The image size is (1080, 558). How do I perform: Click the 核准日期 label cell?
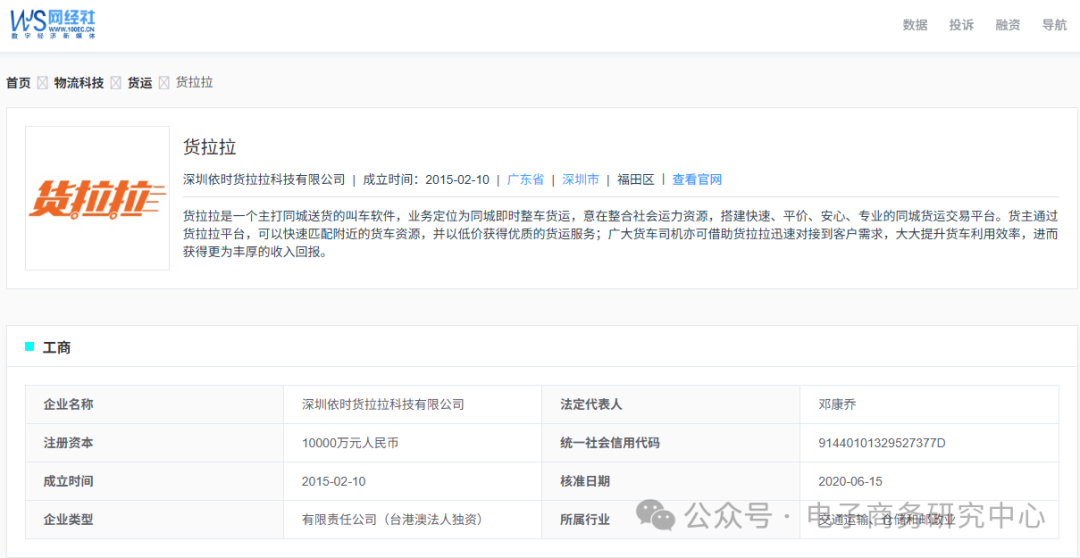click(x=670, y=482)
